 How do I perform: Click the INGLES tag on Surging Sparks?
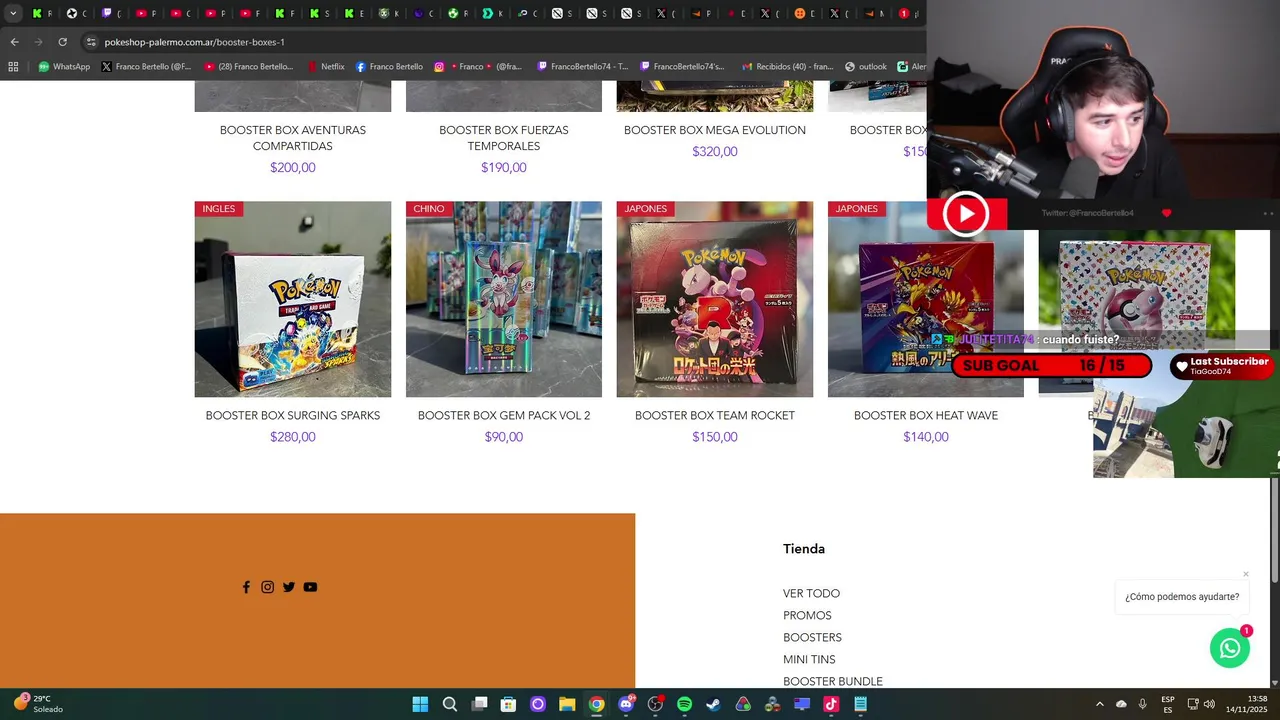pos(219,209)
